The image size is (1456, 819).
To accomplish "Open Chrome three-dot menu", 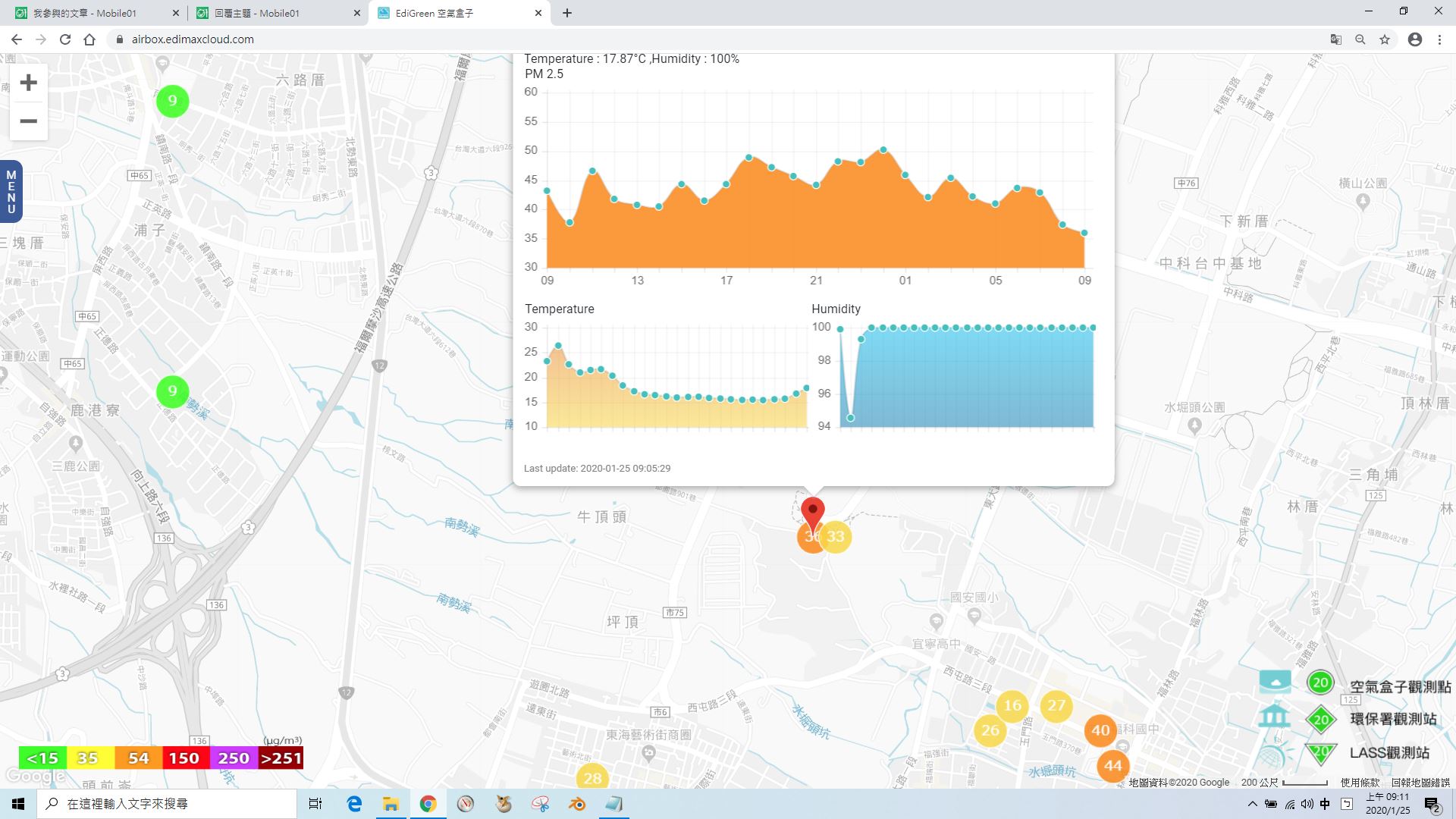I will click(x=1439, y=39).
